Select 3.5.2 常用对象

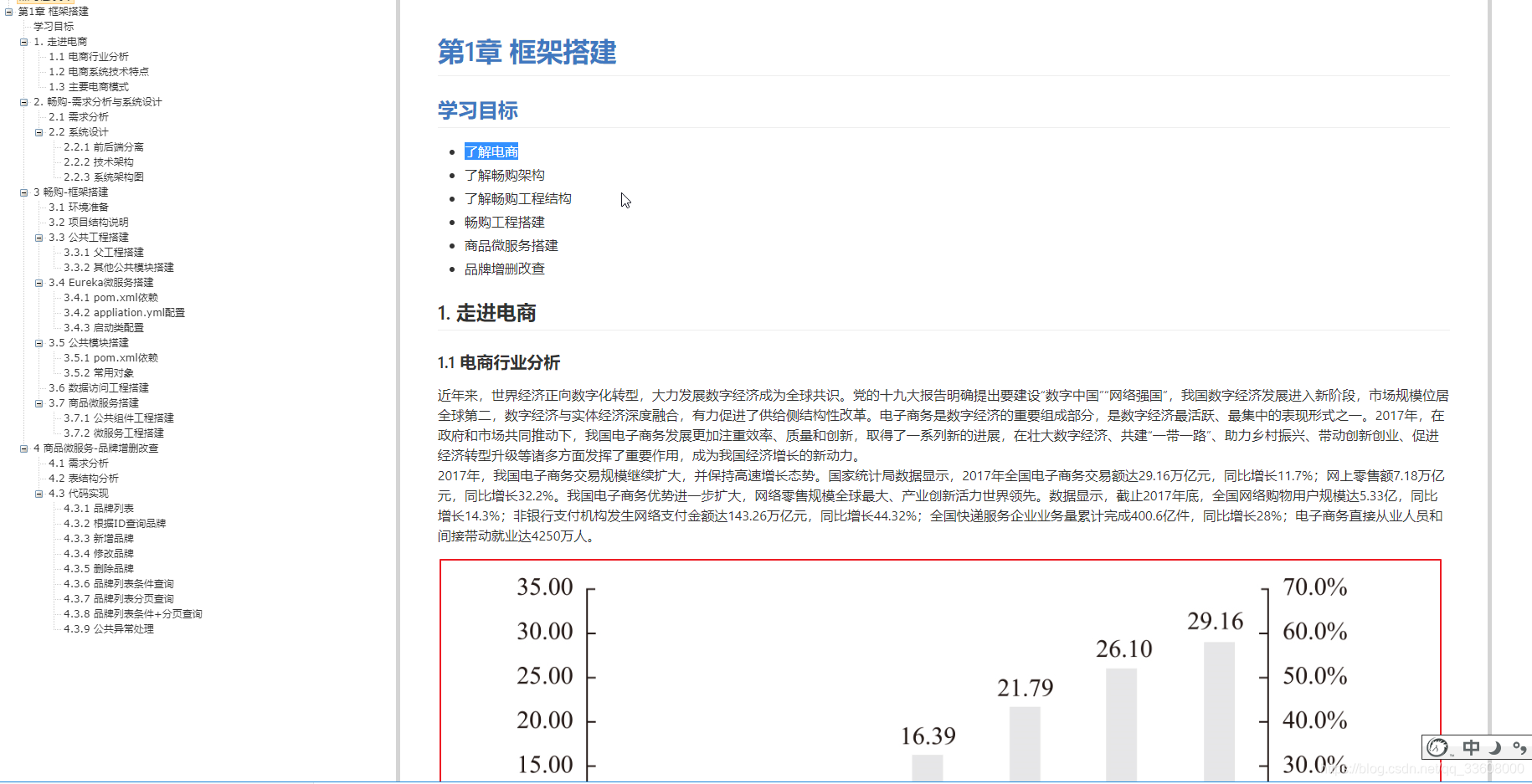(99, 373)
